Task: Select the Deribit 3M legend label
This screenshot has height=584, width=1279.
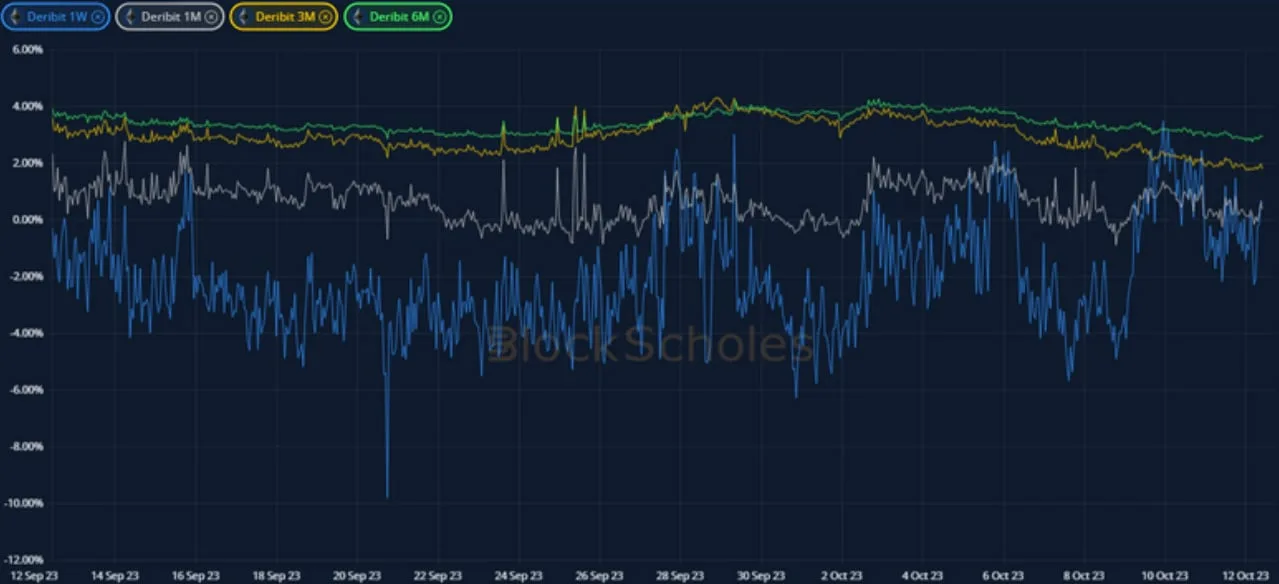Action: pyautogui.click(x=285, y=17)
